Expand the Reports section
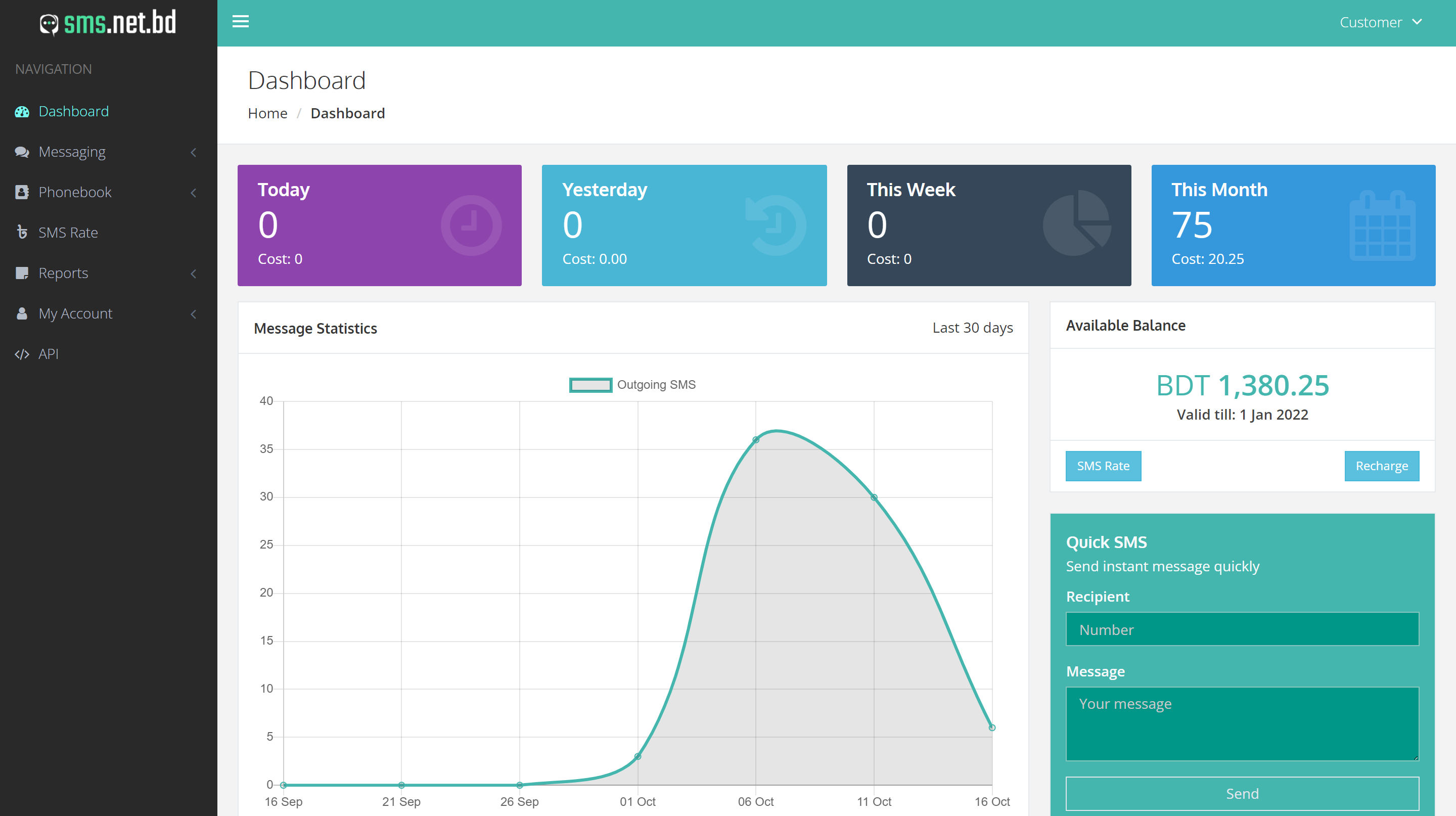 point(193,273)
